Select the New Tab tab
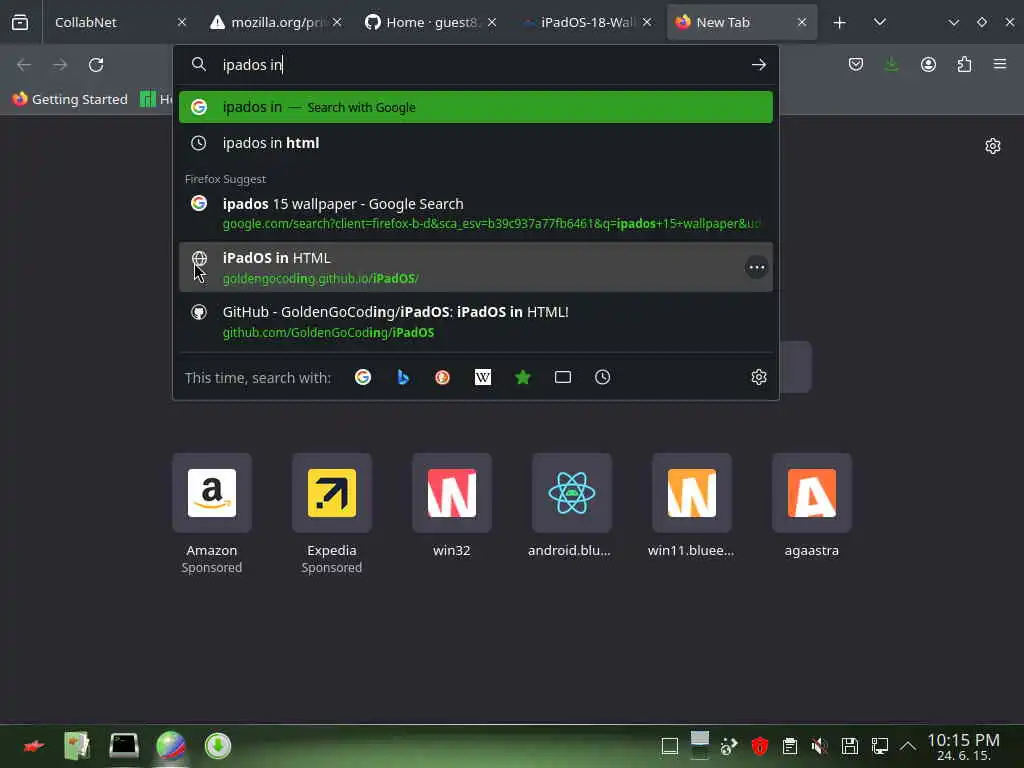 (x=742, y=22)
